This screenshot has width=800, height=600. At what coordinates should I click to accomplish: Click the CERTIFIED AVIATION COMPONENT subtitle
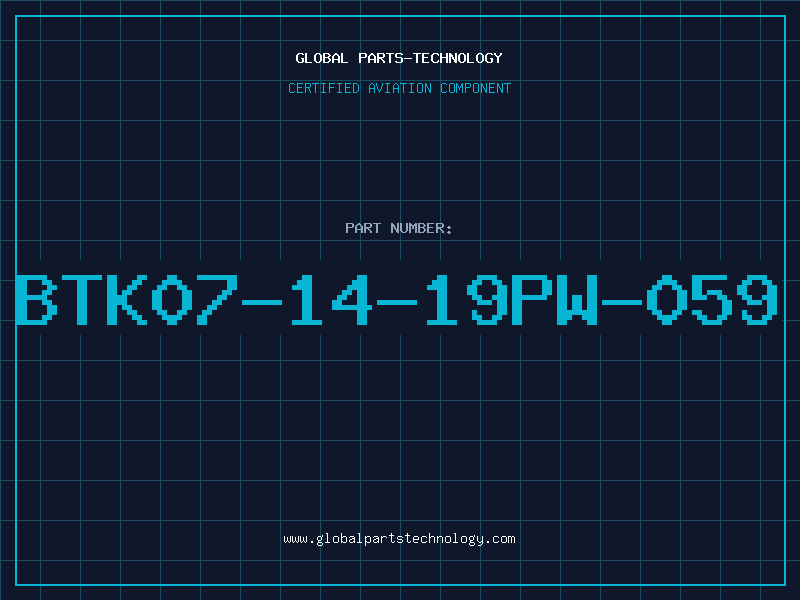tap(399, 88)
